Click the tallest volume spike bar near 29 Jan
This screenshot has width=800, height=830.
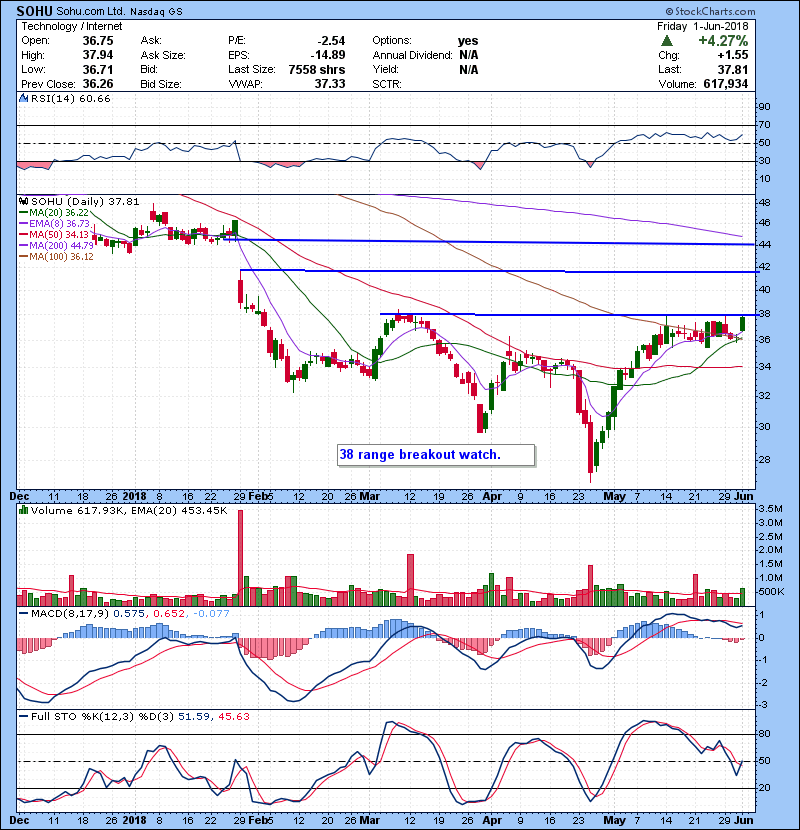(x=240, y=557)
